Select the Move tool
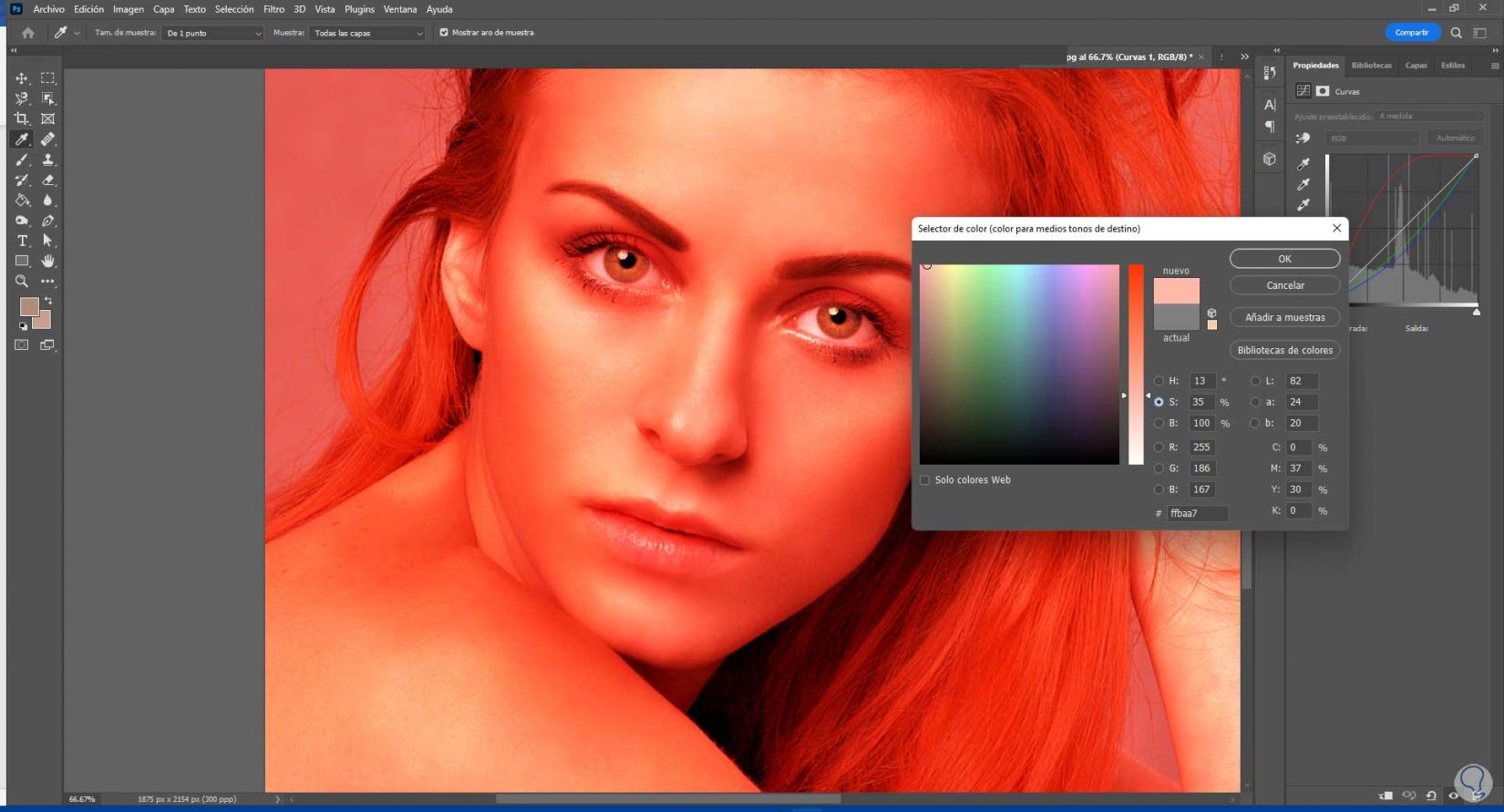This screenshot has height=812, width=1504. pos(22,78)
